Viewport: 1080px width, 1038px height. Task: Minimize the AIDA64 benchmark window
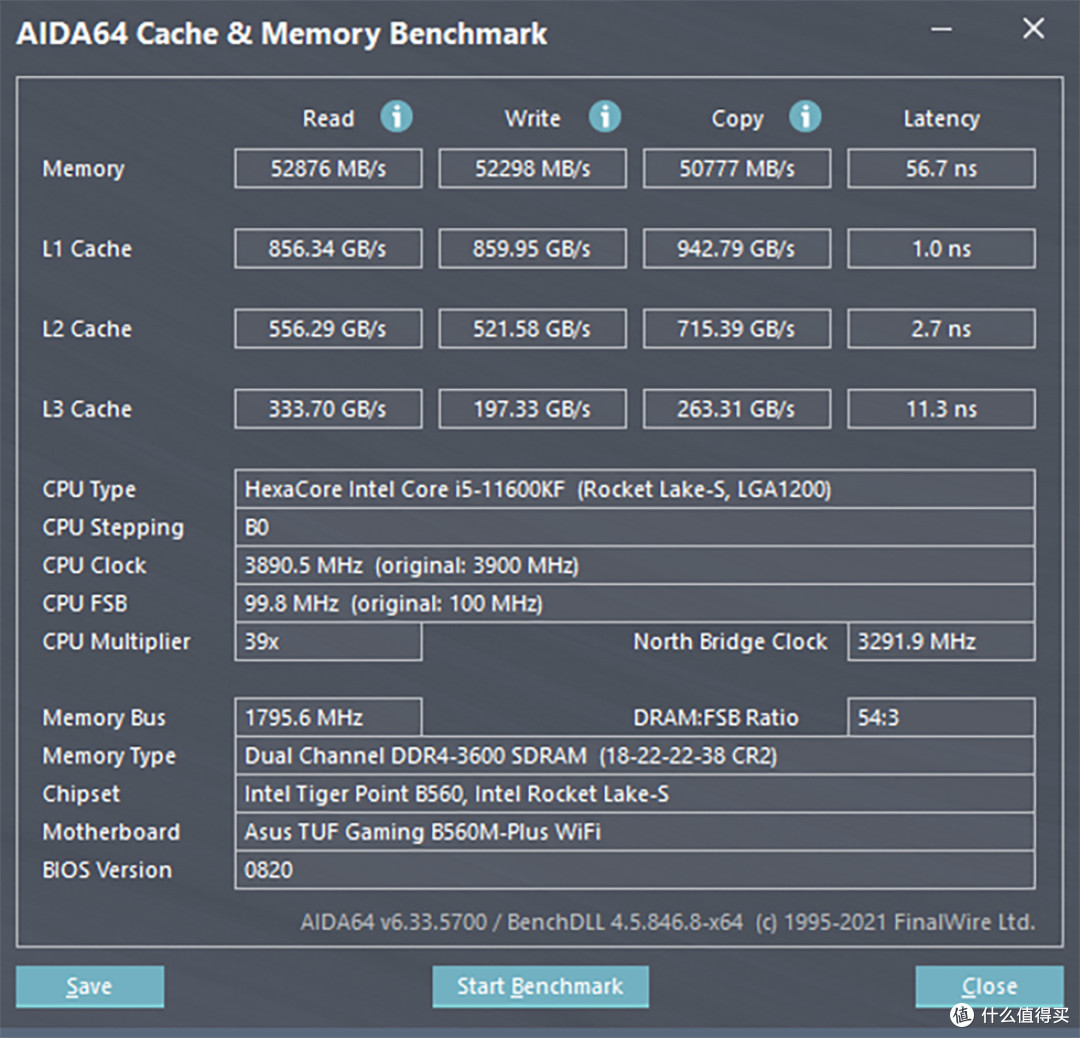click(x=942, y=30)
